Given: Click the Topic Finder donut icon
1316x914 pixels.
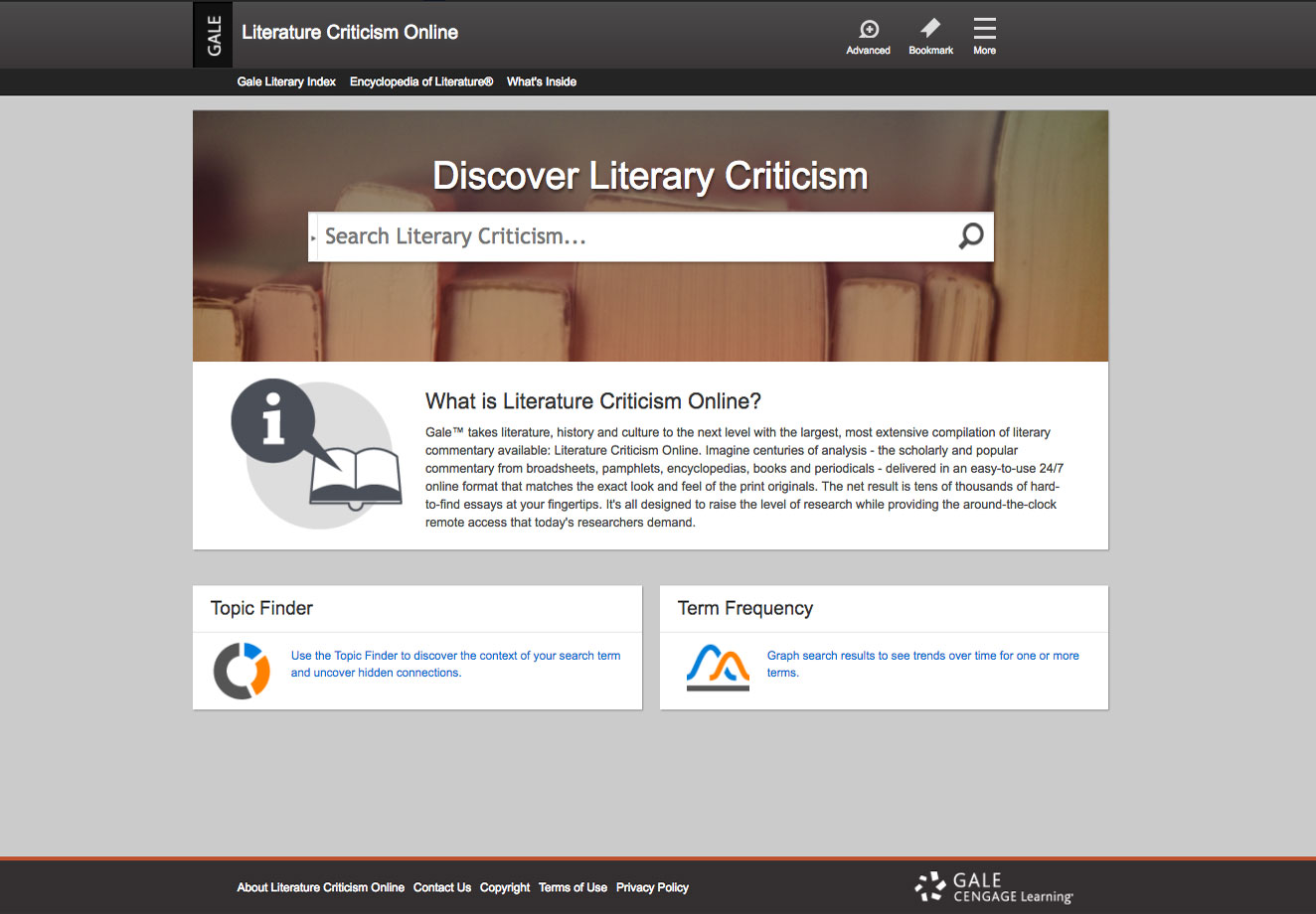Looking at the screenshot, I should [242, 671].
